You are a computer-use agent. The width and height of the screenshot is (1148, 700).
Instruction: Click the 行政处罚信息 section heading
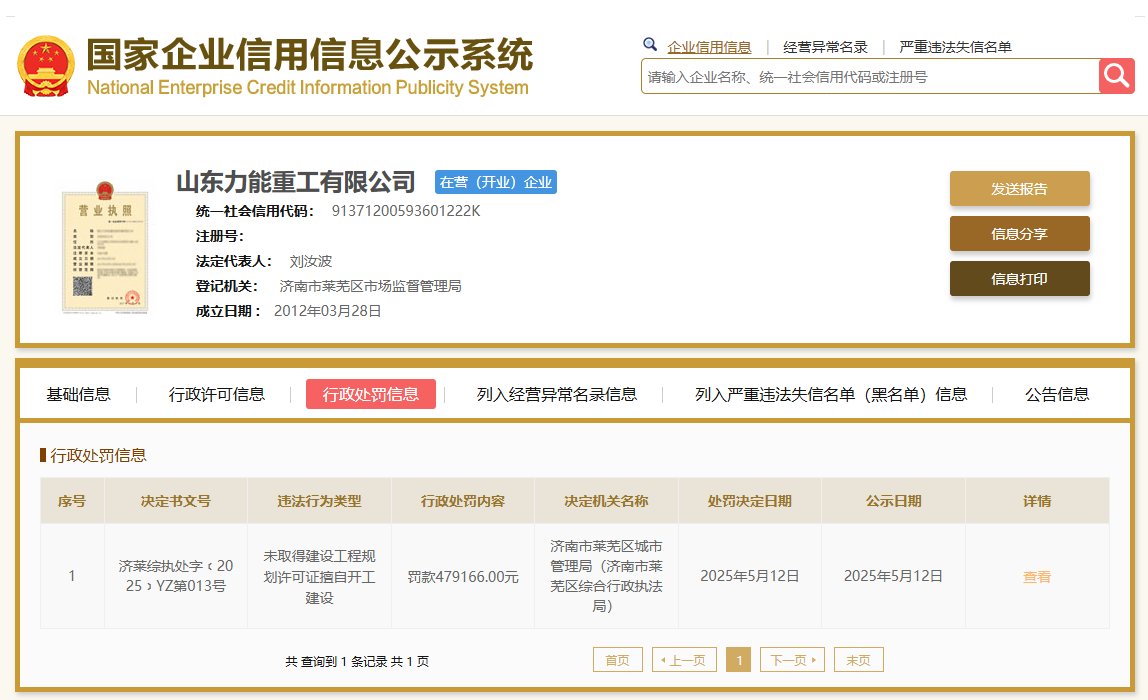pos(98,455)
